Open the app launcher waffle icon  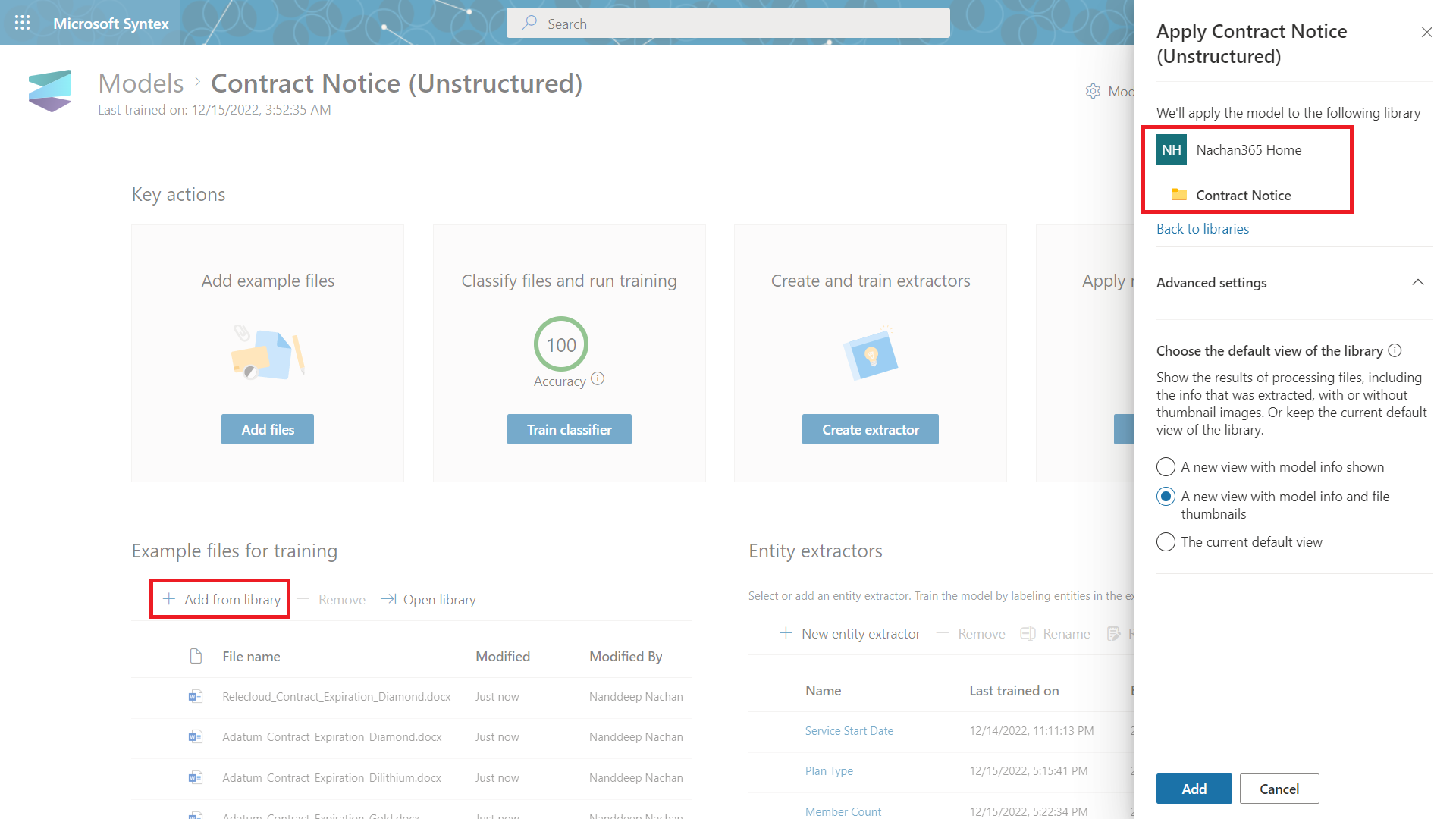pos(23,23)
